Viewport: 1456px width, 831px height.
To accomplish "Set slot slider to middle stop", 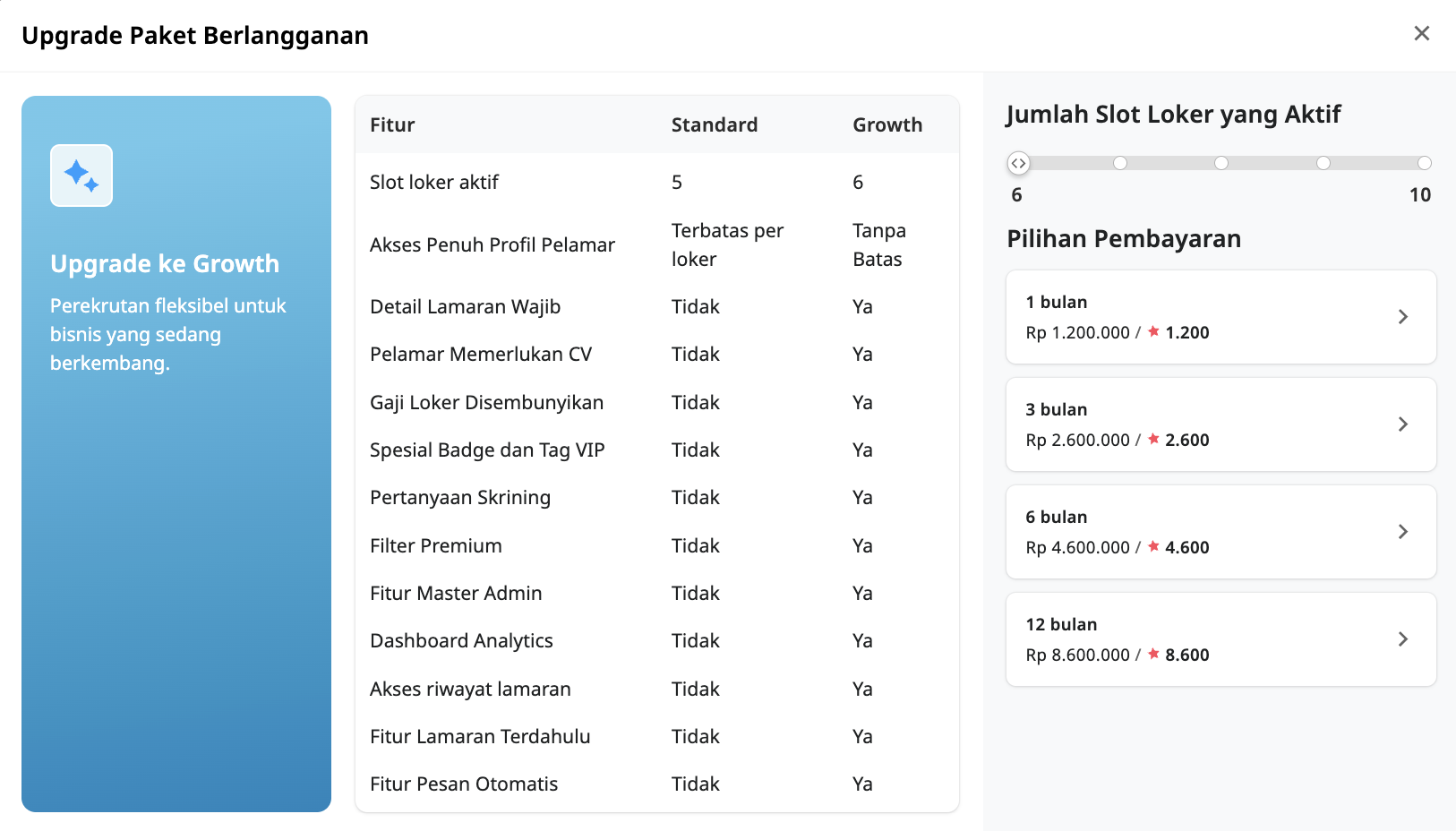I will click(1221, 163).
